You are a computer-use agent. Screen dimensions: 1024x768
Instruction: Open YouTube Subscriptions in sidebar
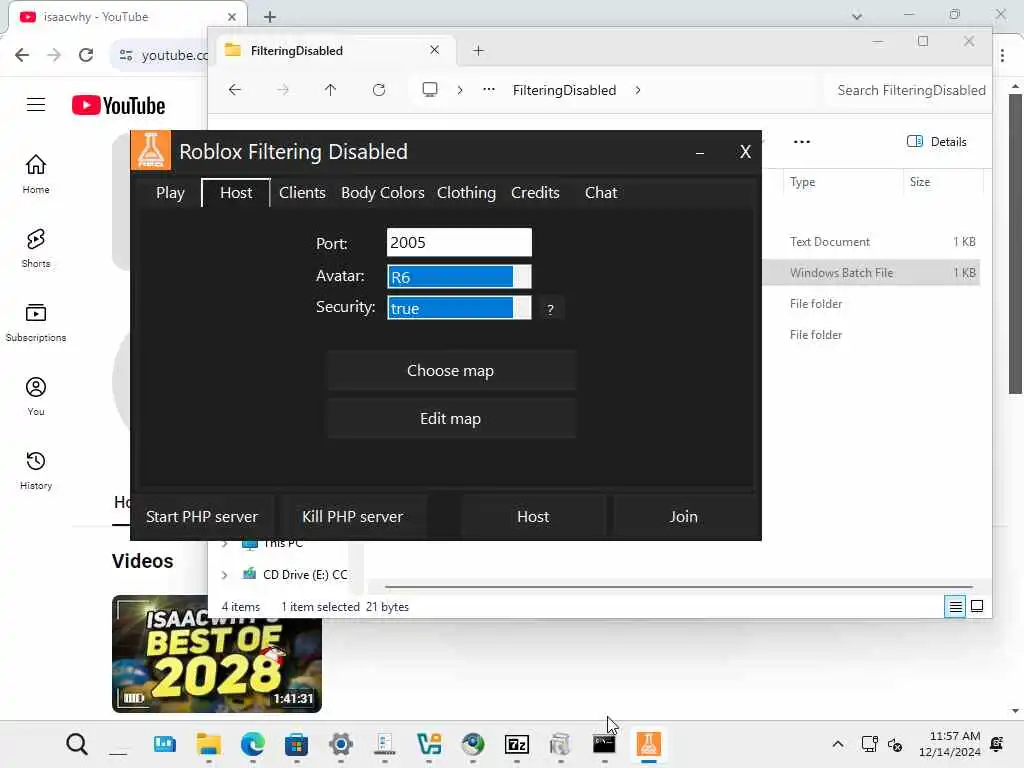tap(36, 322)
